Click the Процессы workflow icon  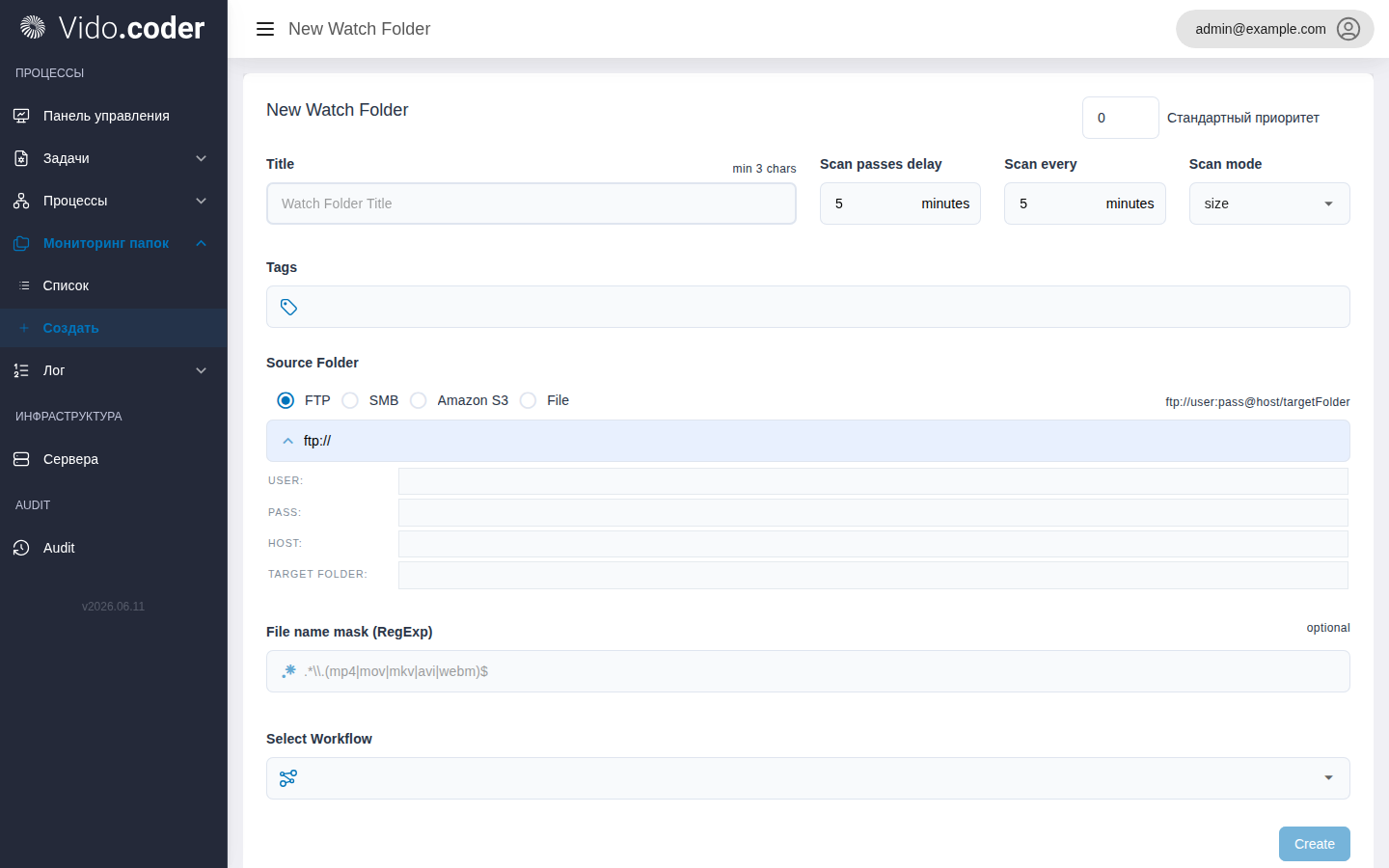click(x=21, y=201)
